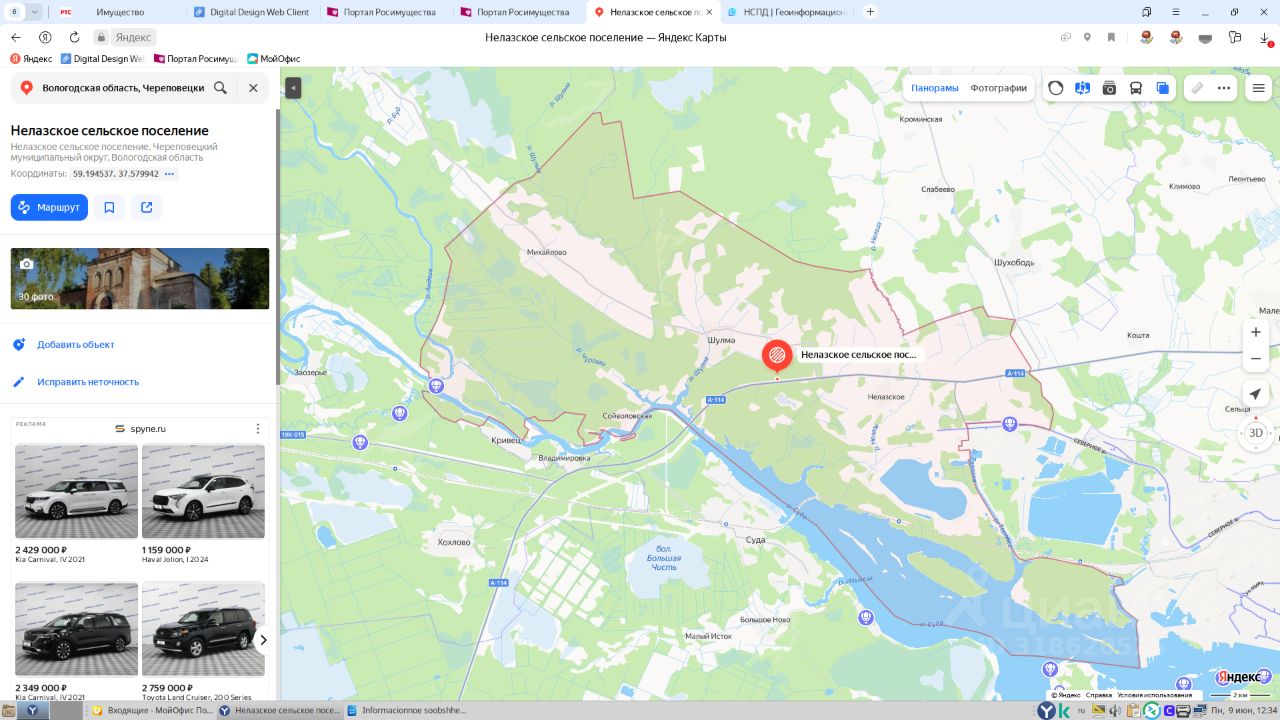
Task: Click red Нелазское сельское поселение map pin
Action: point(777,356)
